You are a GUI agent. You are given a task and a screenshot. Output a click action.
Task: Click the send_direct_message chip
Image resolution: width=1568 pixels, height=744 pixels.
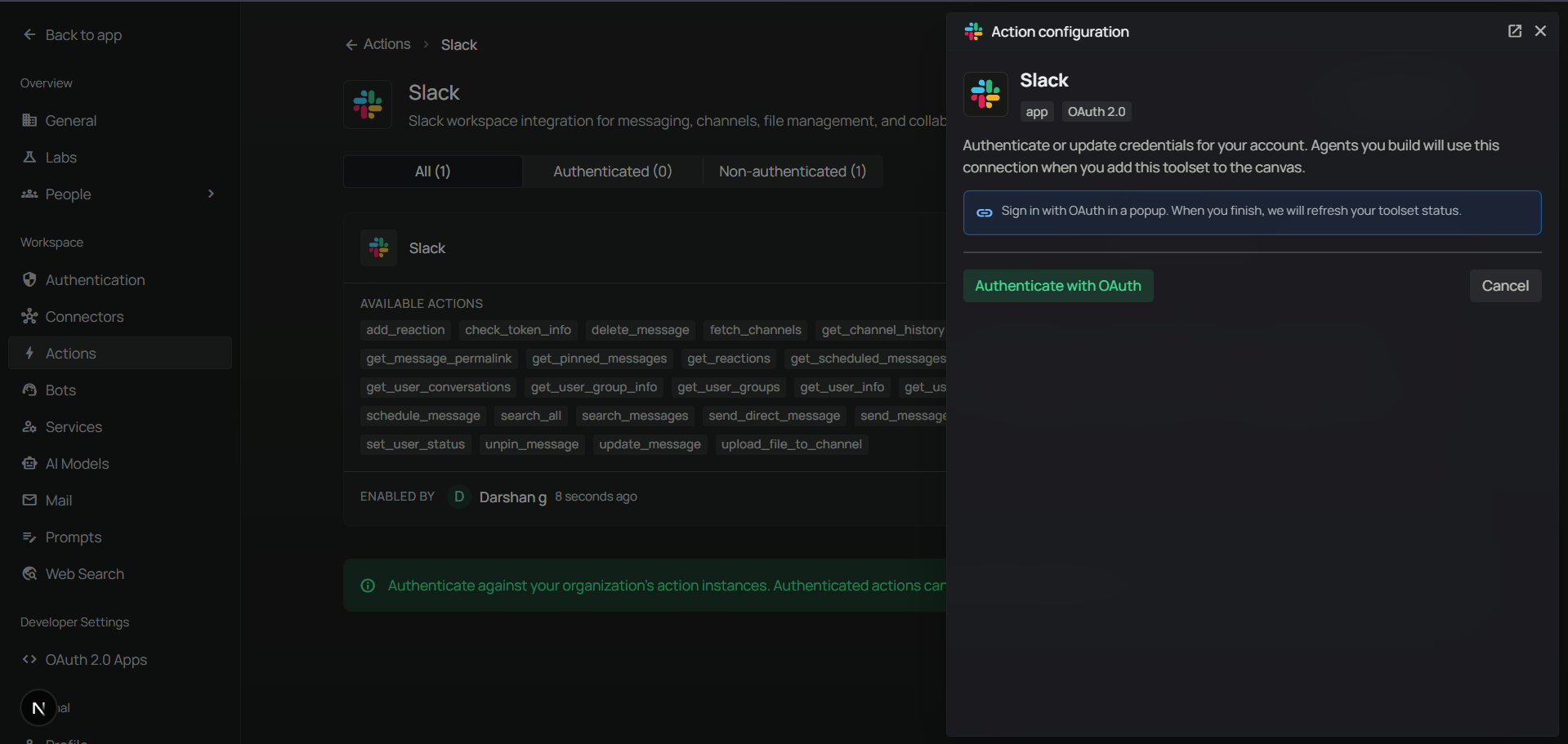[x=775, y=416]
